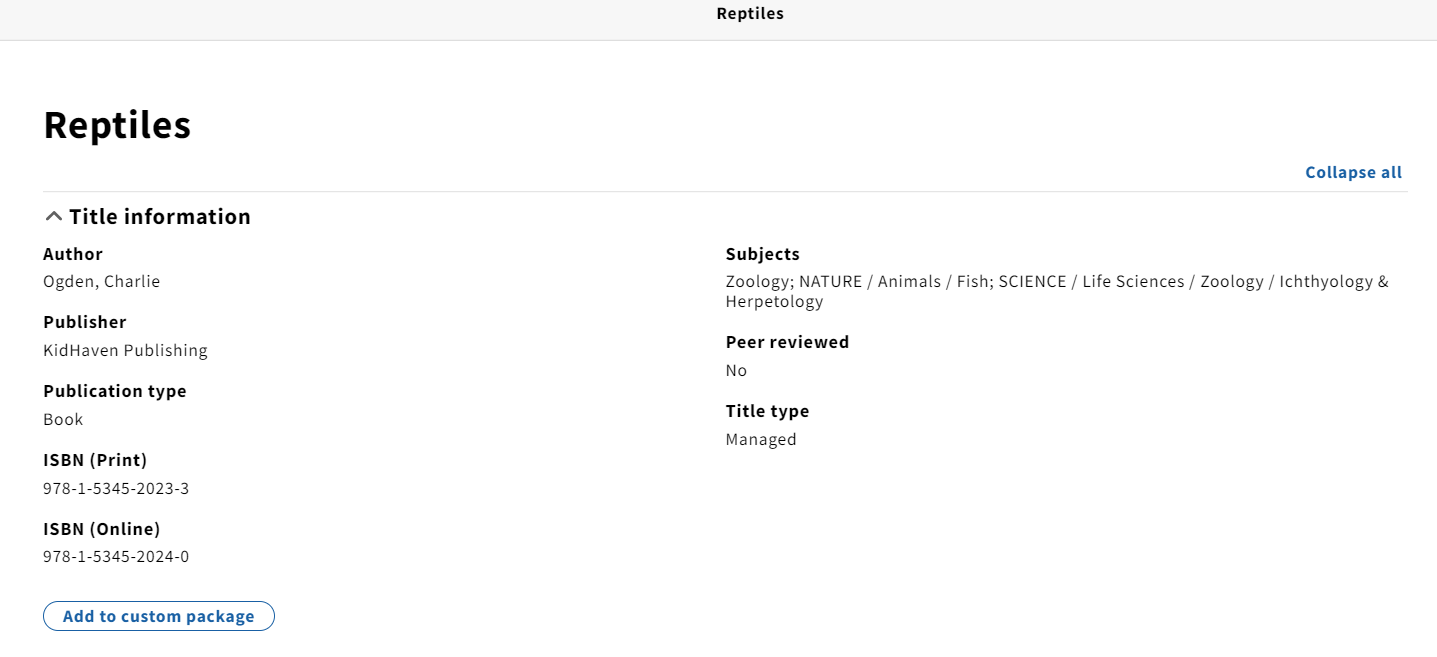Click the ISBN (Print) field label
This screenshot has height=657, width=1437.
click(95, 460)
